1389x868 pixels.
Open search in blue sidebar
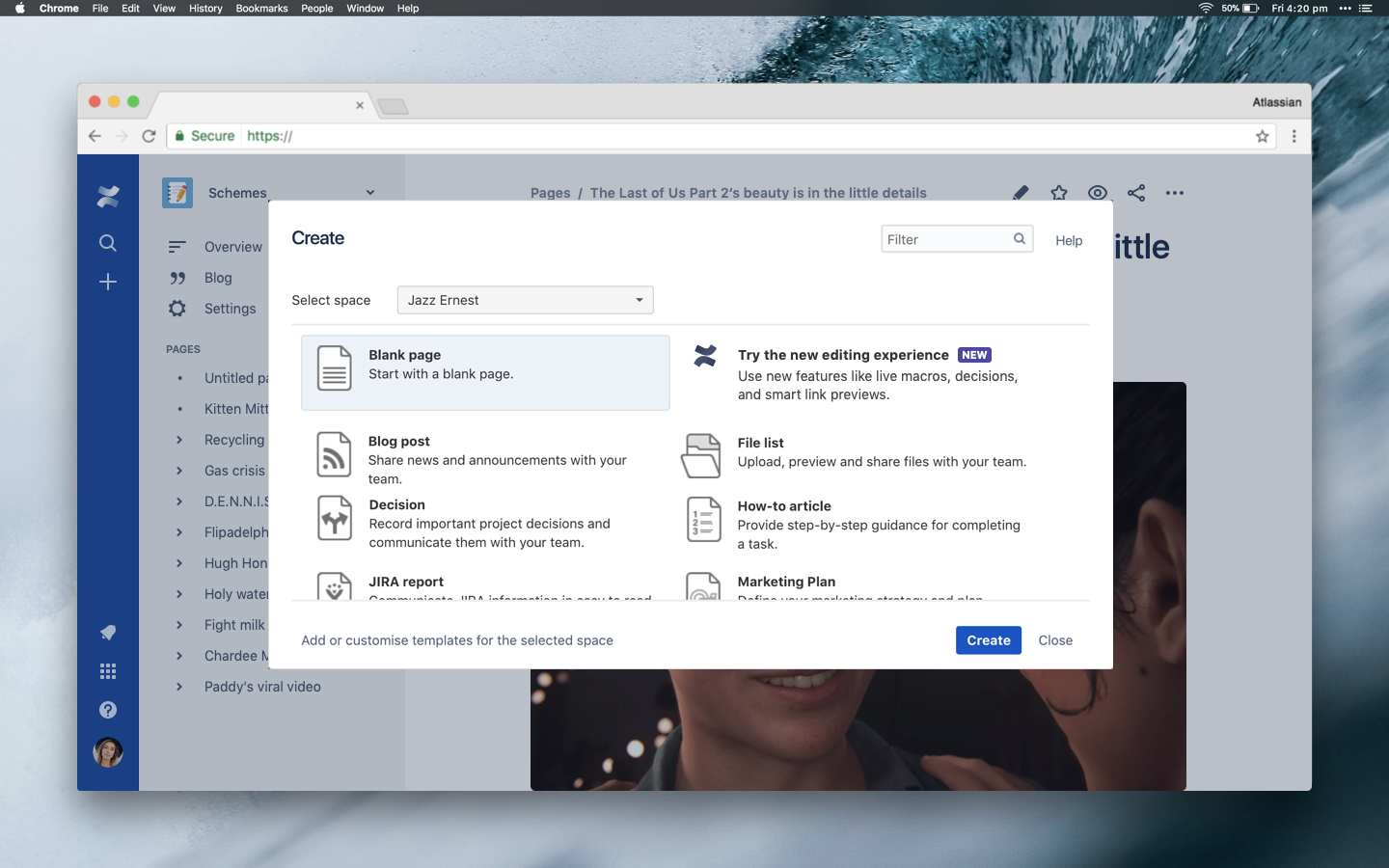(x=108, y=243)
